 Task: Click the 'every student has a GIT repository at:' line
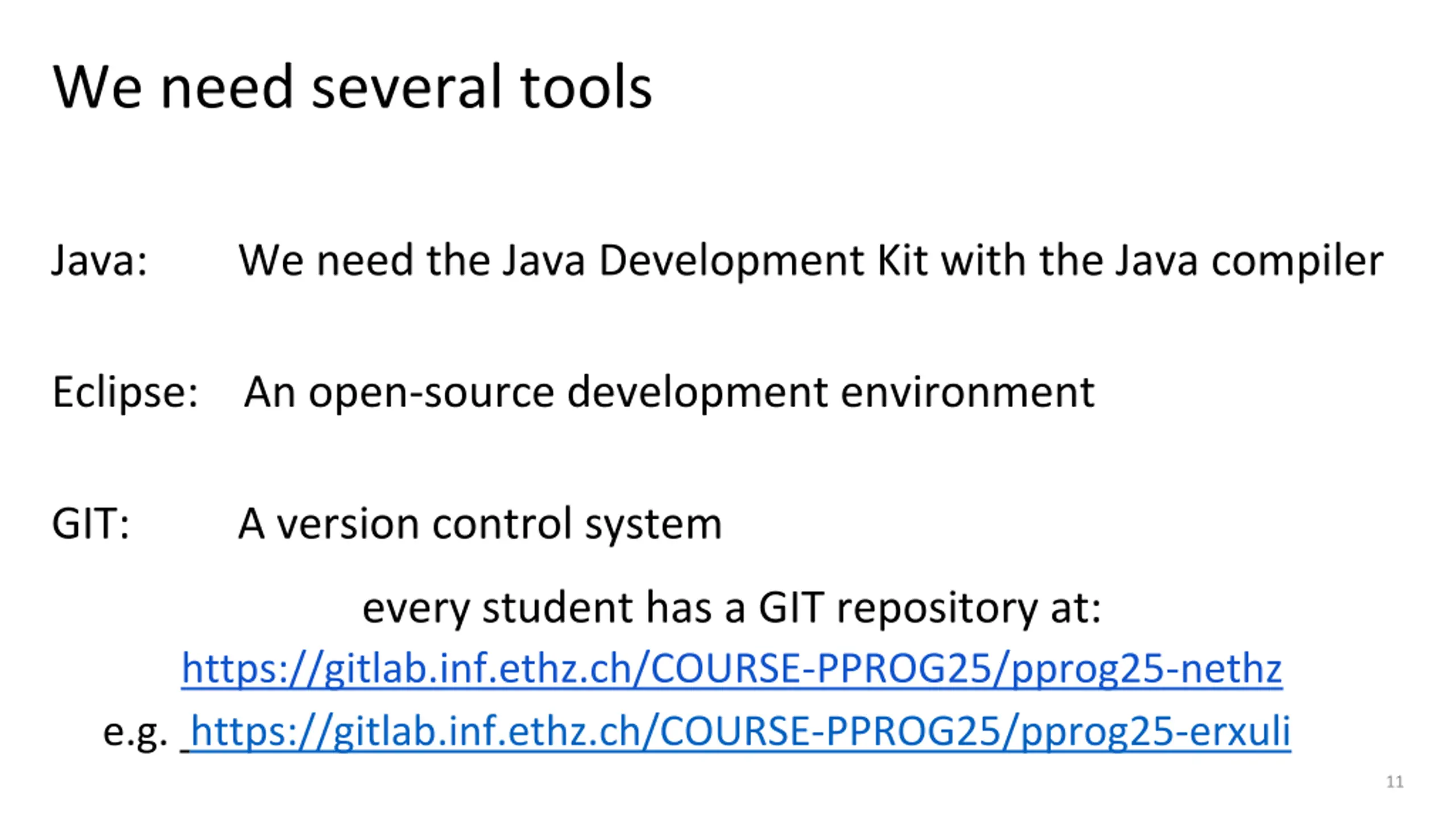pyautogui.click(x=732, y=608)
